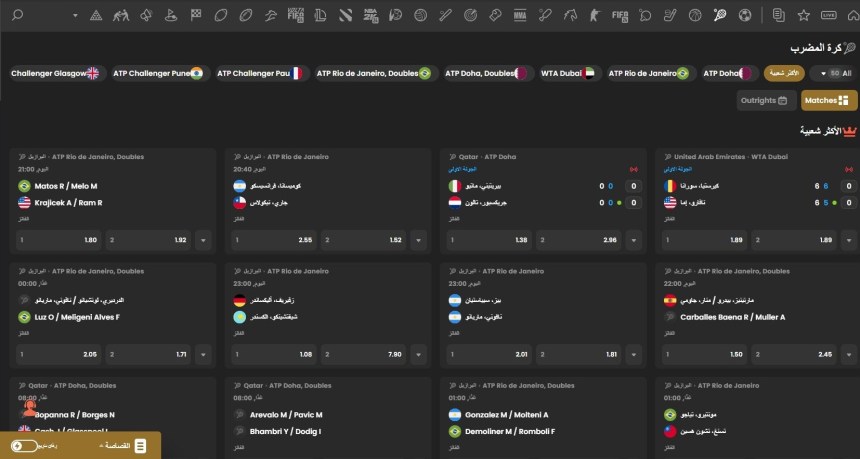Expand more markets arrow in WTA Dubai card
Image resolution: width=860 pixels, height=459 pixels.
(848, 240)
